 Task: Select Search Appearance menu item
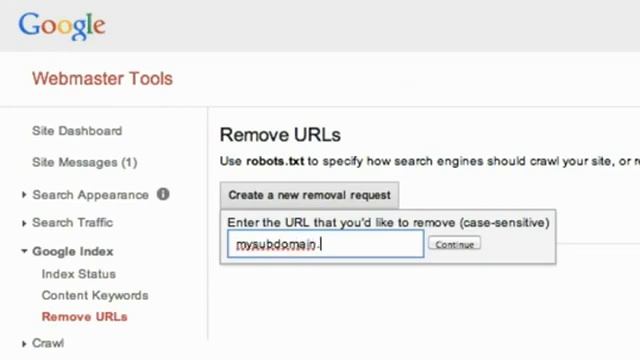pyautogui.click(x=90, y=195)
